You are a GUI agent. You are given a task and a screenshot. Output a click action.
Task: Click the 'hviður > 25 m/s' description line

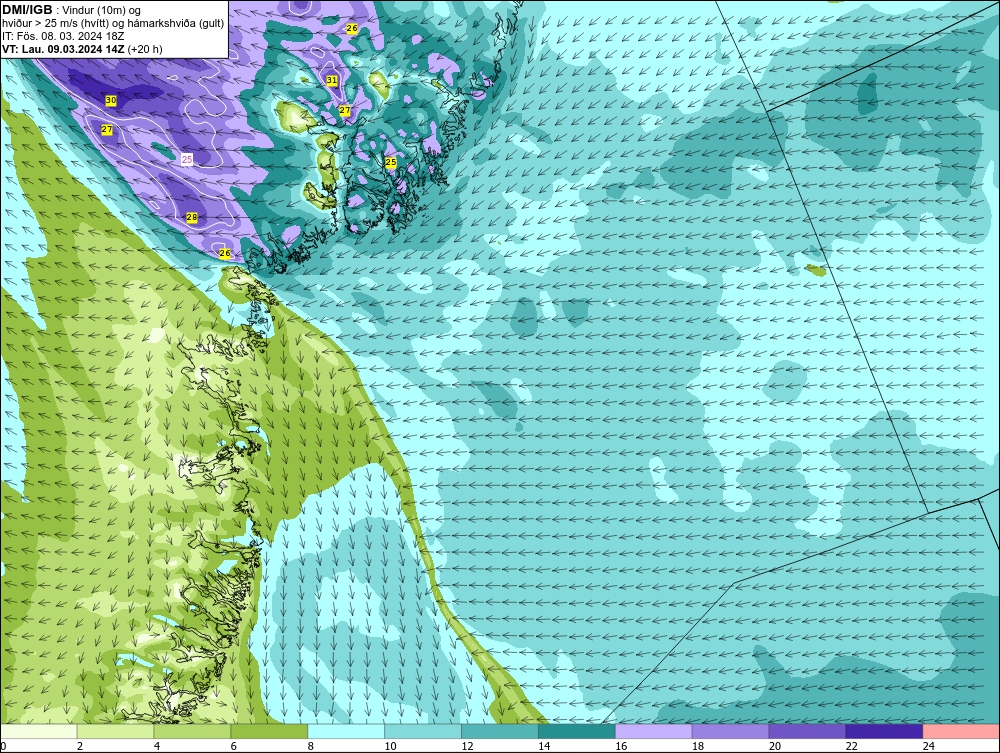point(113,23)
